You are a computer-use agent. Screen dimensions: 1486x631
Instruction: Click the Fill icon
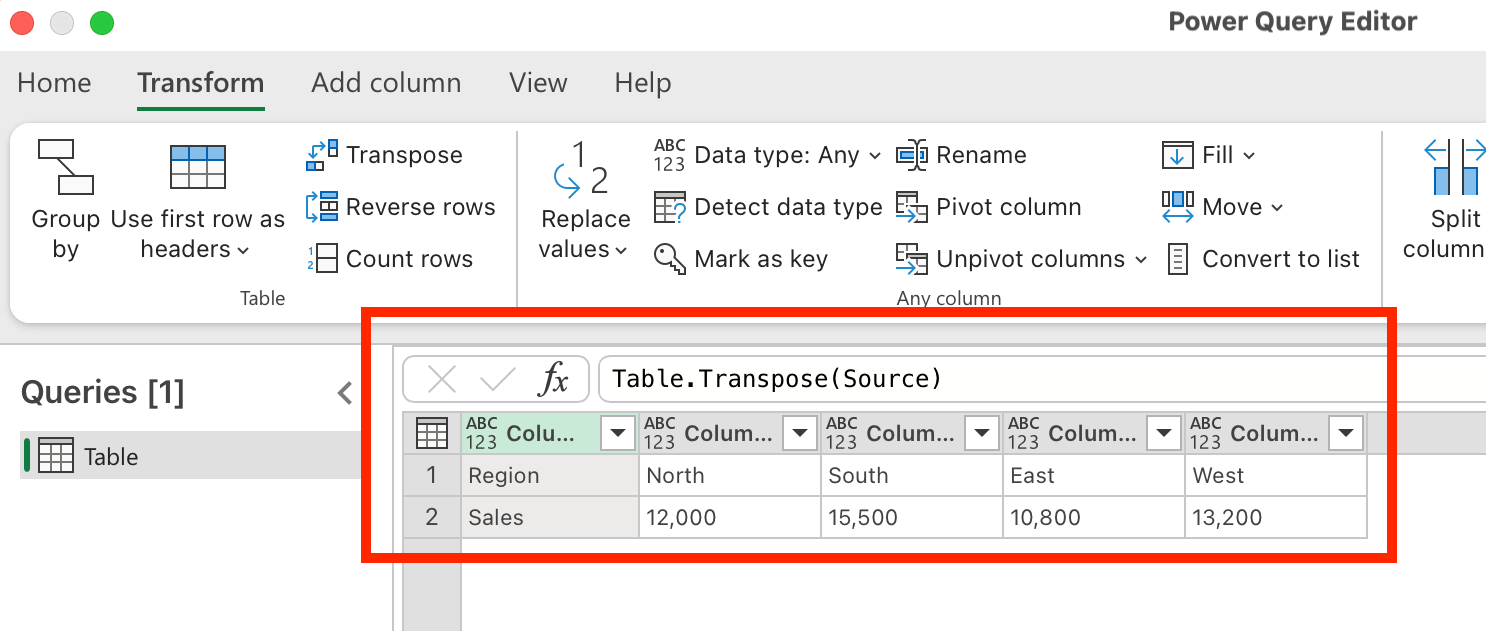tap(1178, 155)
